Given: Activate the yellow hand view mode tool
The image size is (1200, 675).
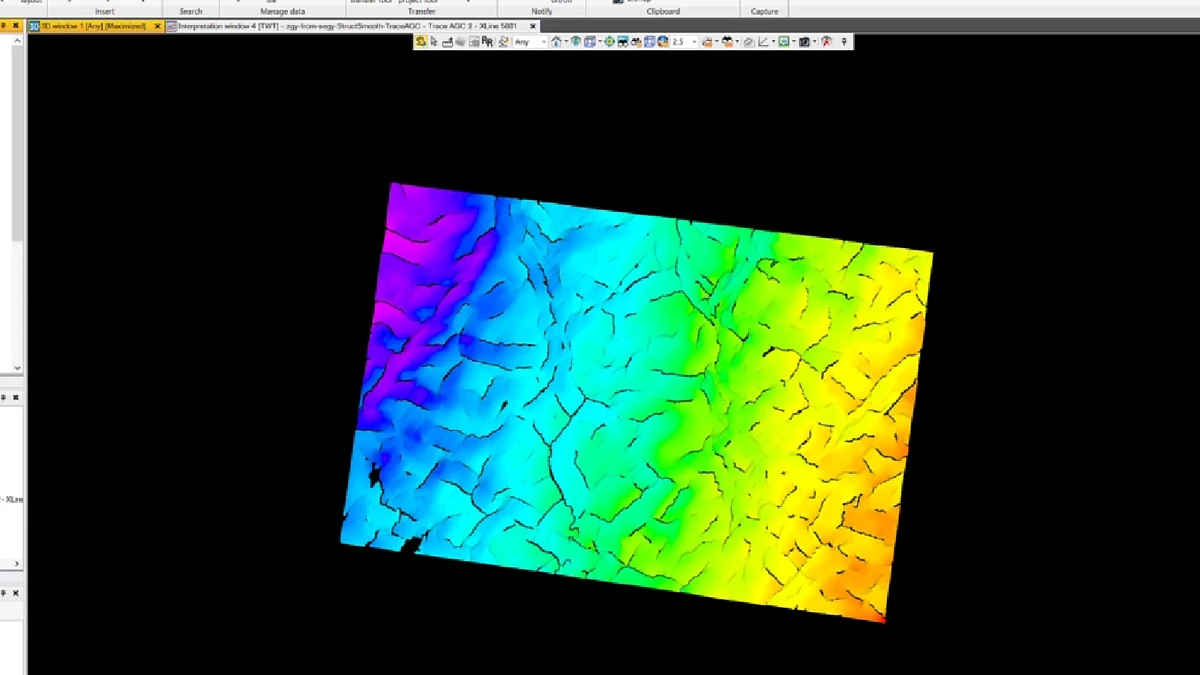Looking at the screenshot, I should point(421,42).
